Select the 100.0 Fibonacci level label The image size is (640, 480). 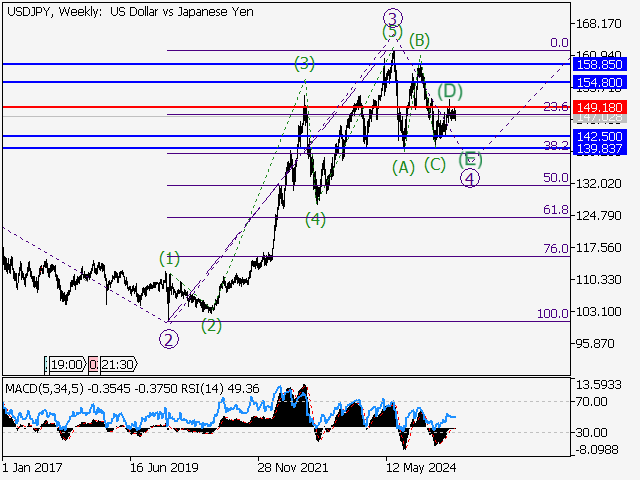(552, 314)
